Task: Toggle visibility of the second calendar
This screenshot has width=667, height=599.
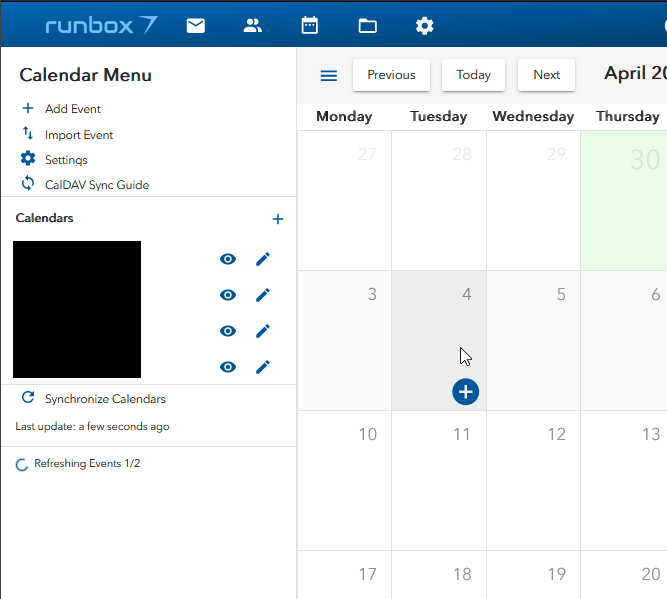Action: point(228,295)
